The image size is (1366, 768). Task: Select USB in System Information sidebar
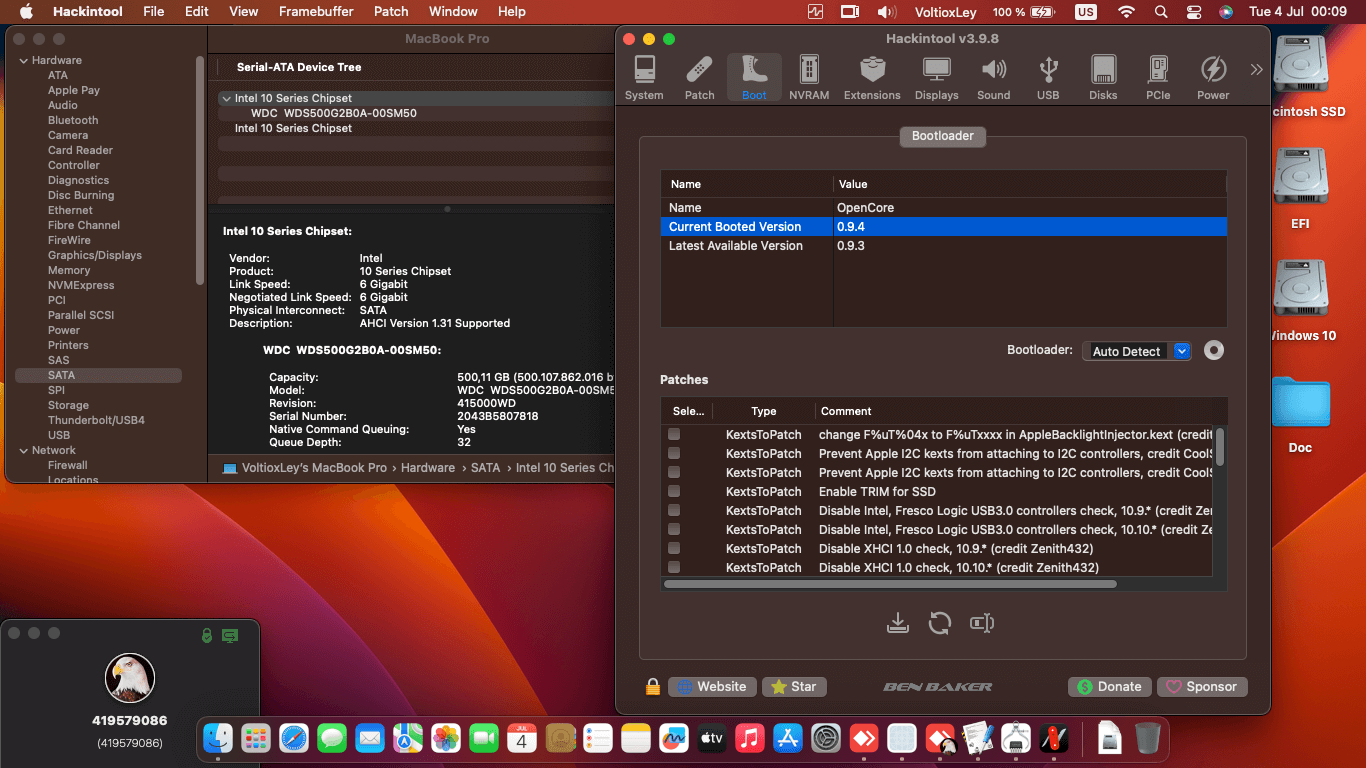pyautogui.click(x=59, y=435)
